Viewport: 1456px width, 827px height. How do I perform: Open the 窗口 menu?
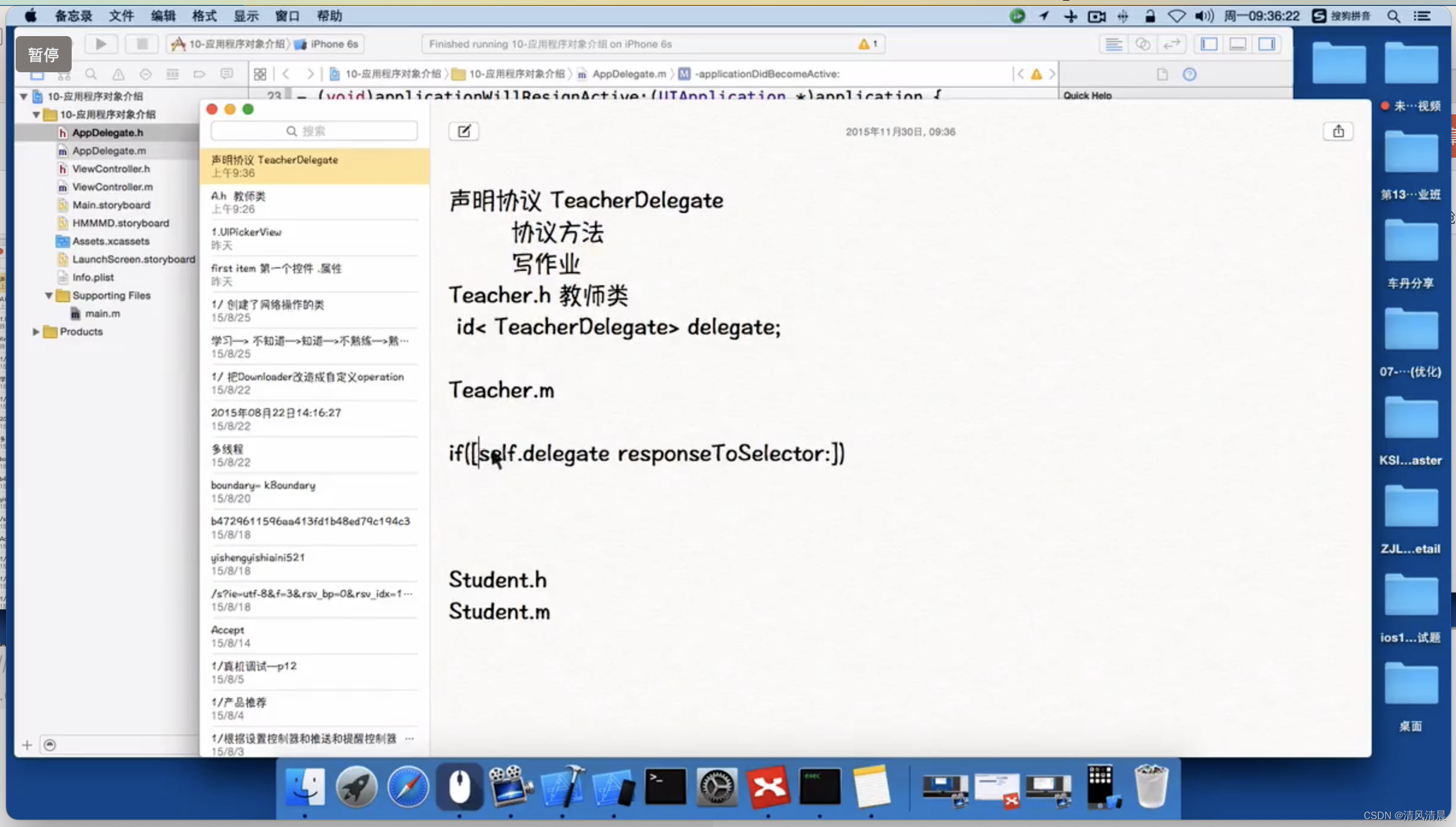click(x=287, y=16)
